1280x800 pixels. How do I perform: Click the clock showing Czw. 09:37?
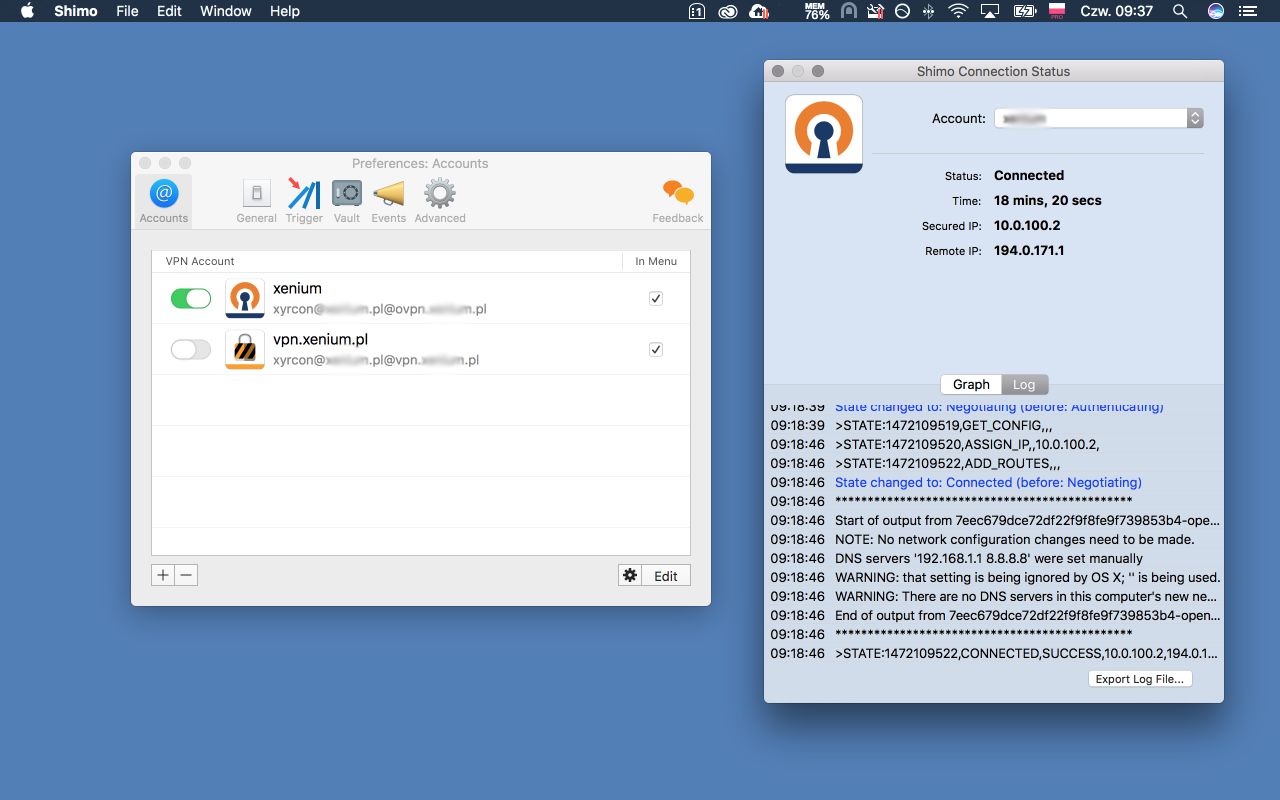click(x=1117, y=11)
